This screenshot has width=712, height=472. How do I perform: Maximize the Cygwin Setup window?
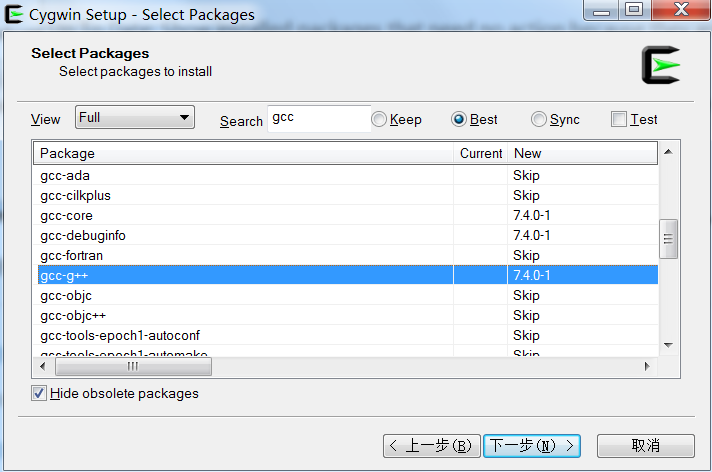(x=634, y=10)
